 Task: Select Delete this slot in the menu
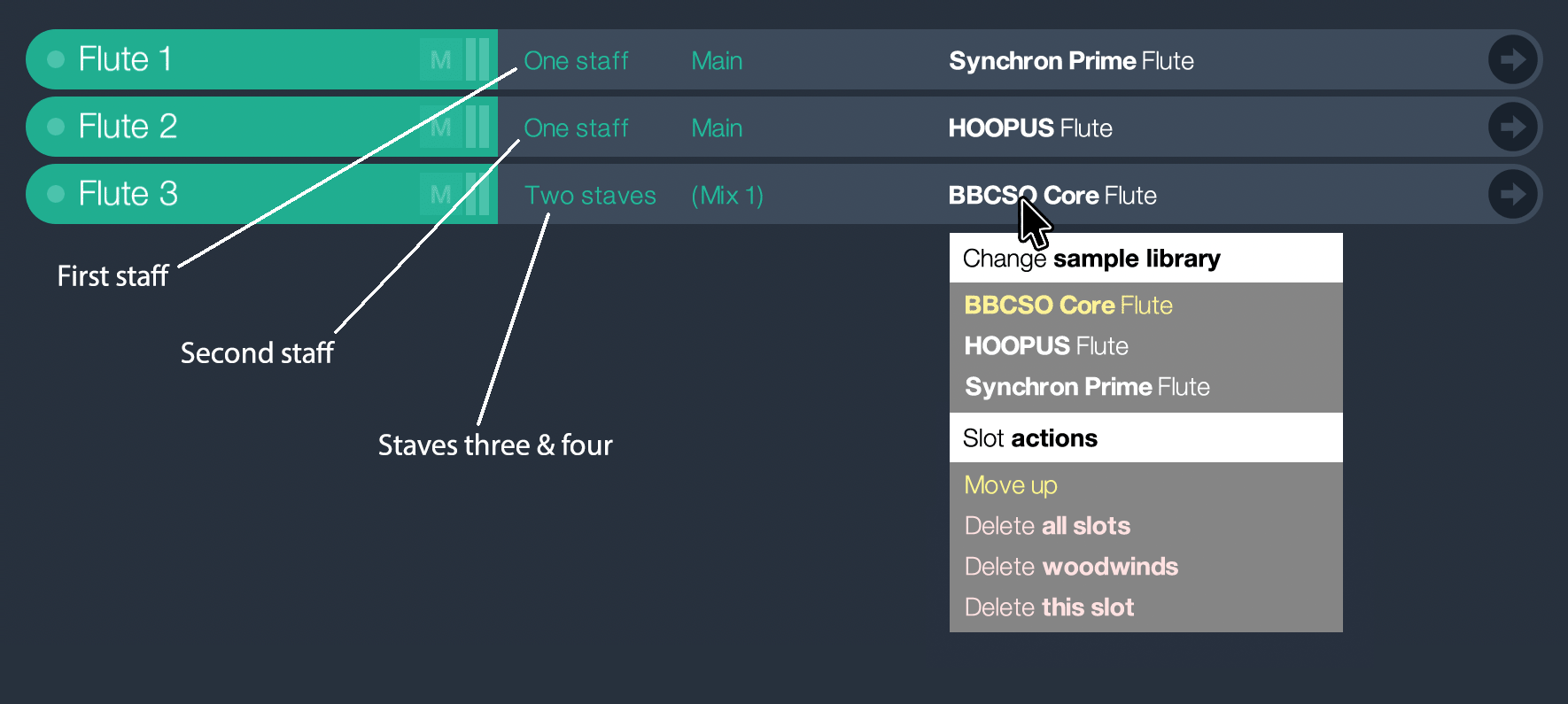1049,607
